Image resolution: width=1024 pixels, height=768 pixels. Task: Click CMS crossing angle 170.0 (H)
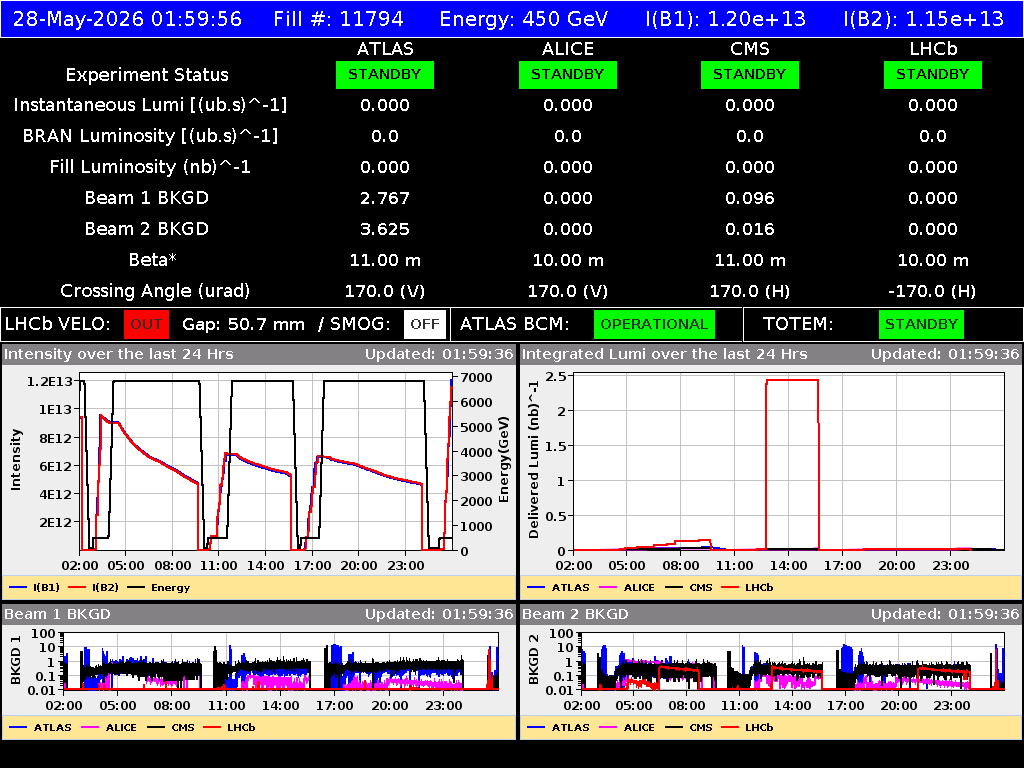[x=750, y=291]
